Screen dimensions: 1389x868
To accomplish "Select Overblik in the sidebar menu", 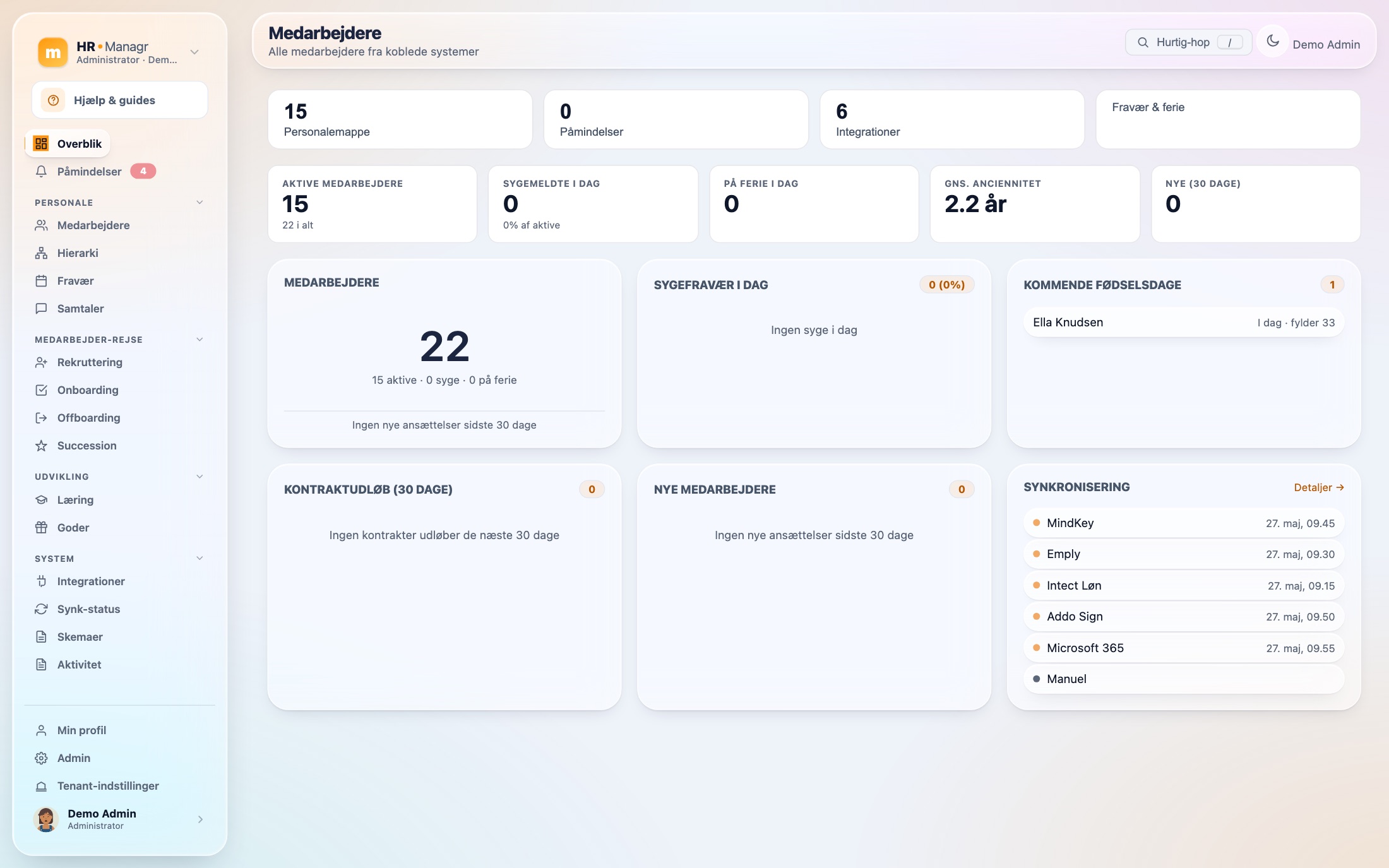I will pyautogui.click(x=68, y=144).
